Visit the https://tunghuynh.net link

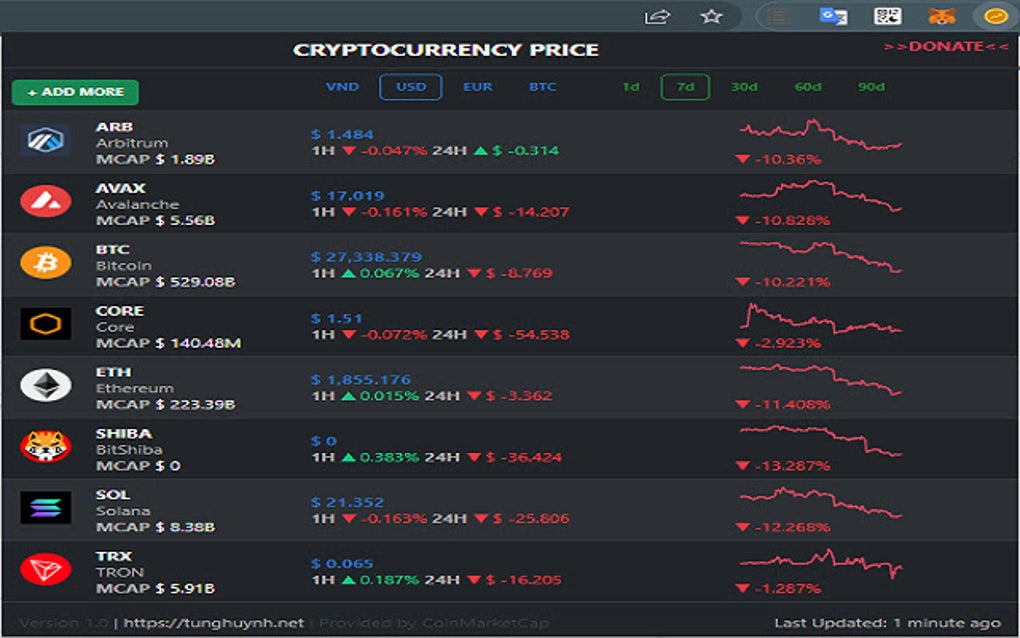214,623
